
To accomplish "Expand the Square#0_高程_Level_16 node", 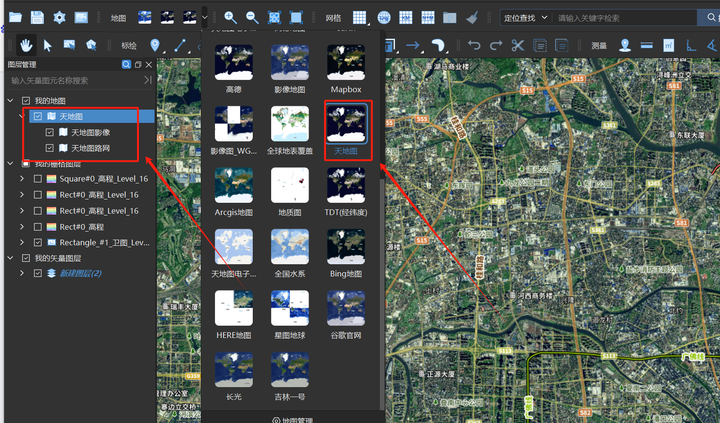I will tap(22, 179).
